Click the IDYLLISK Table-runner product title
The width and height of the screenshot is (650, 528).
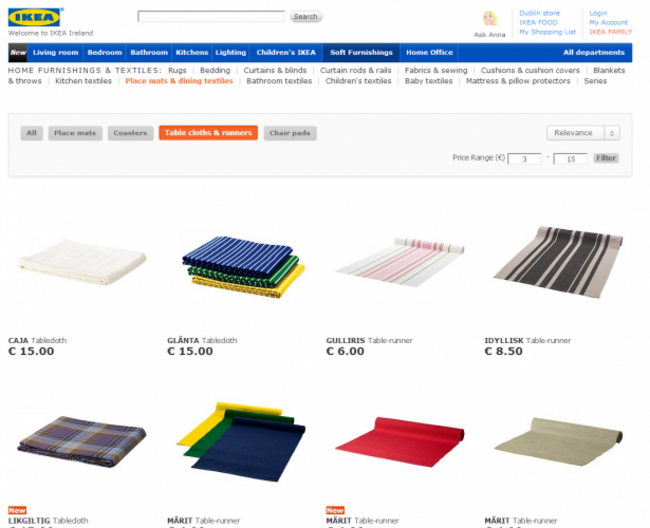pos(528,341)
